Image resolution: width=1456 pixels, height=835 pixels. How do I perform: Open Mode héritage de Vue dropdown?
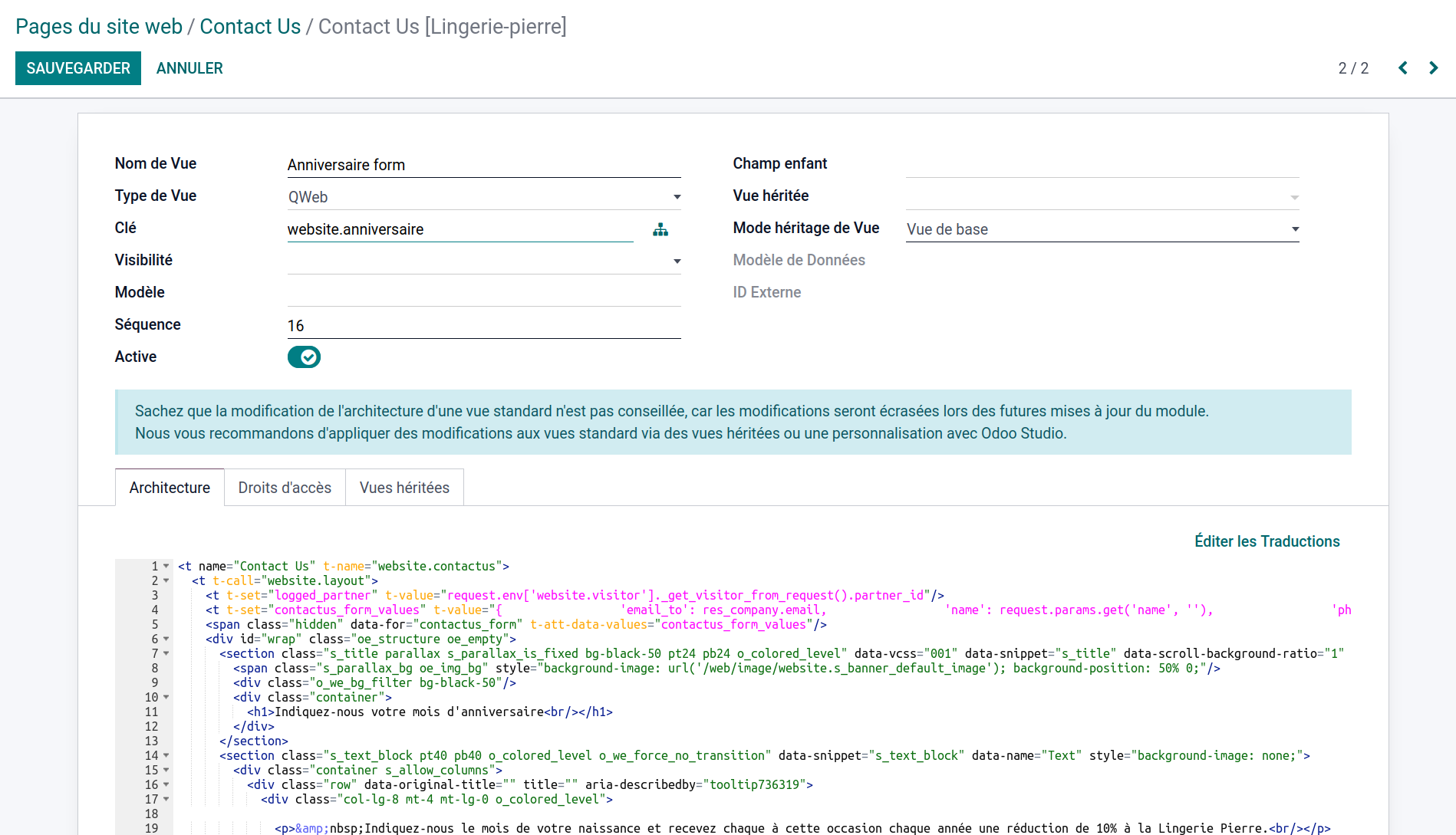pyautogui.click(x=1102, y=229)
